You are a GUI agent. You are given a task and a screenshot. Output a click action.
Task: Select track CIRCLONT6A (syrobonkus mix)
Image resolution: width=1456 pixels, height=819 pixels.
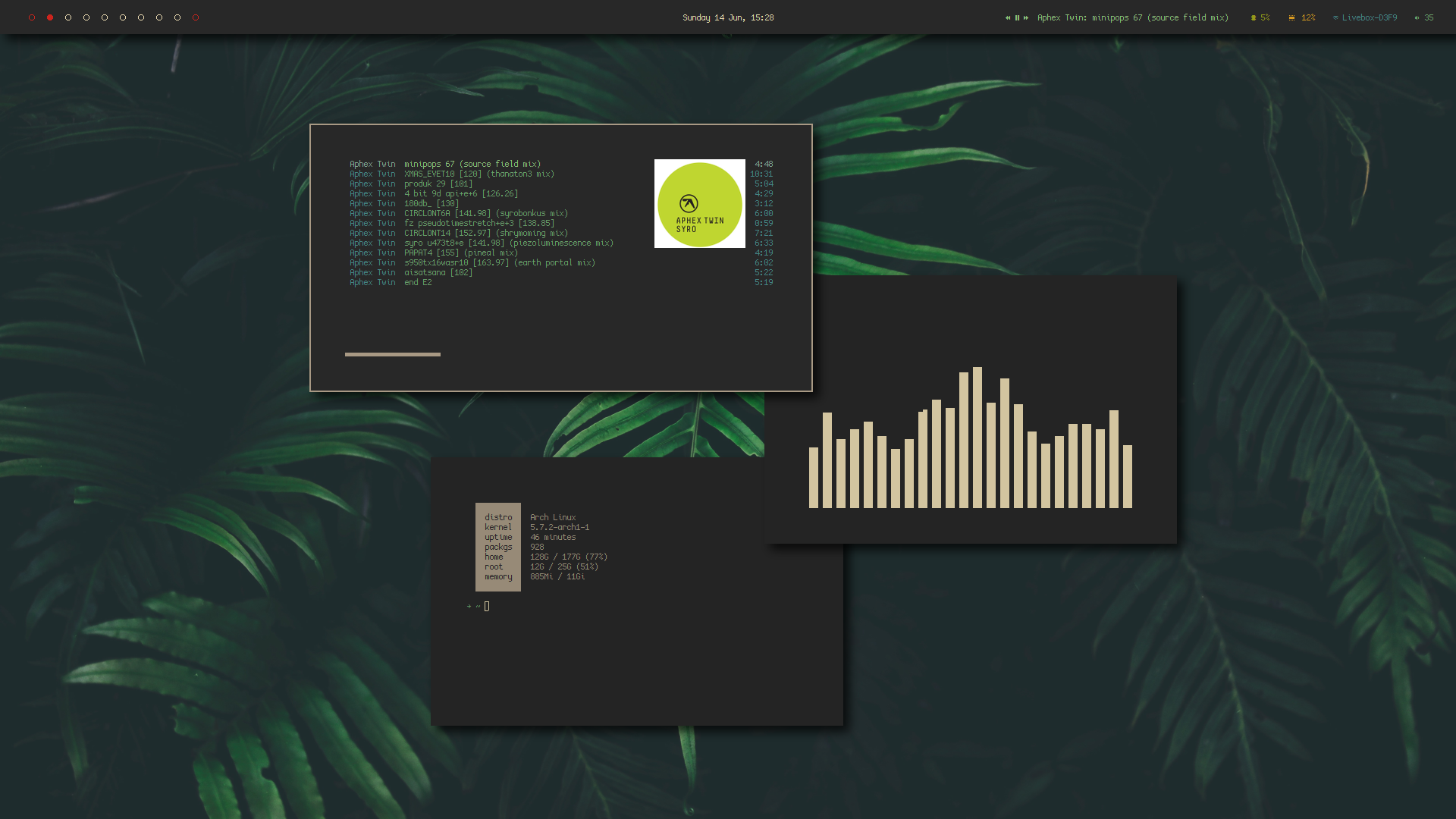pyautogui.click(x=485, y=213)
